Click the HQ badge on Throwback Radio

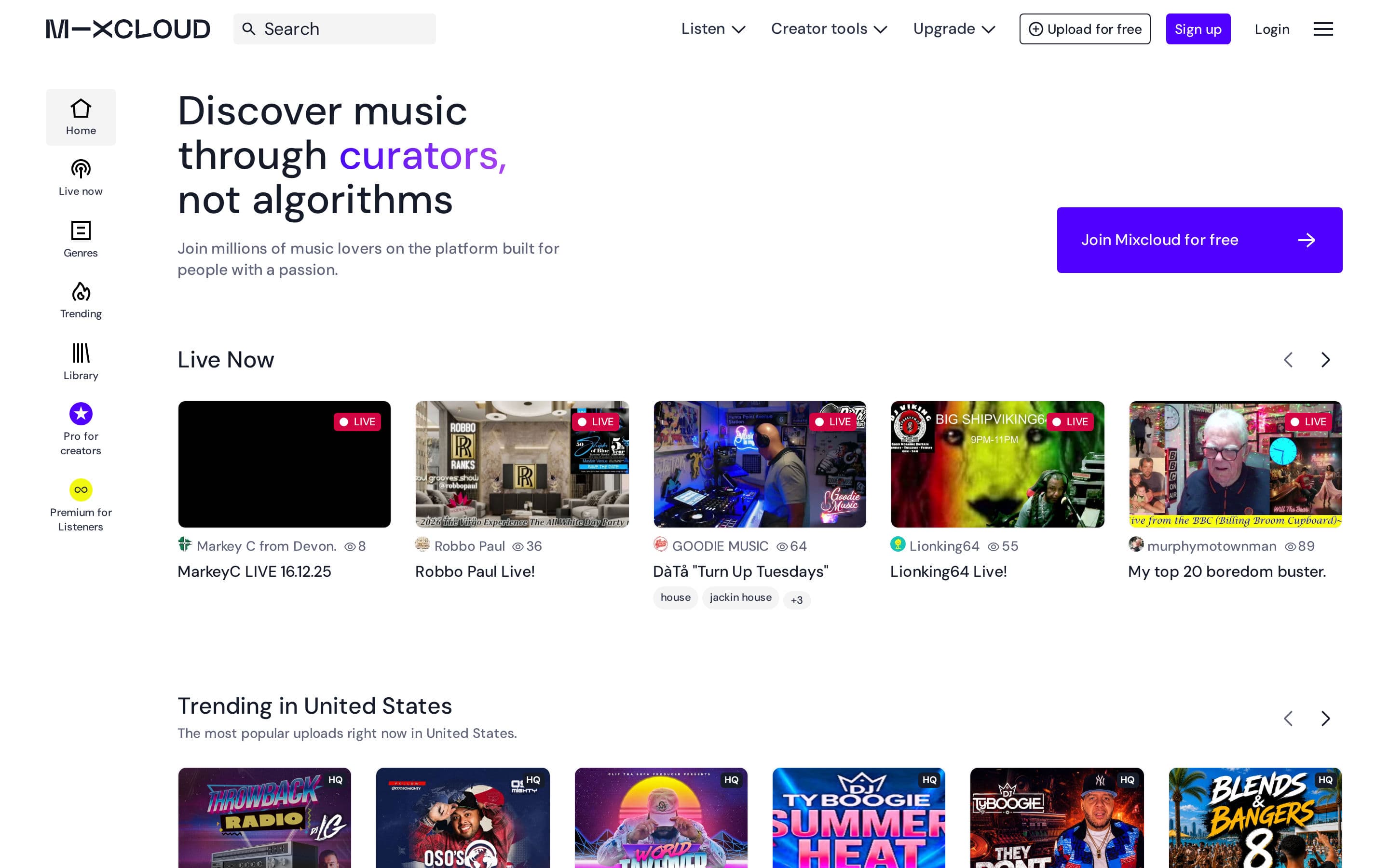[x=335, y=780]
